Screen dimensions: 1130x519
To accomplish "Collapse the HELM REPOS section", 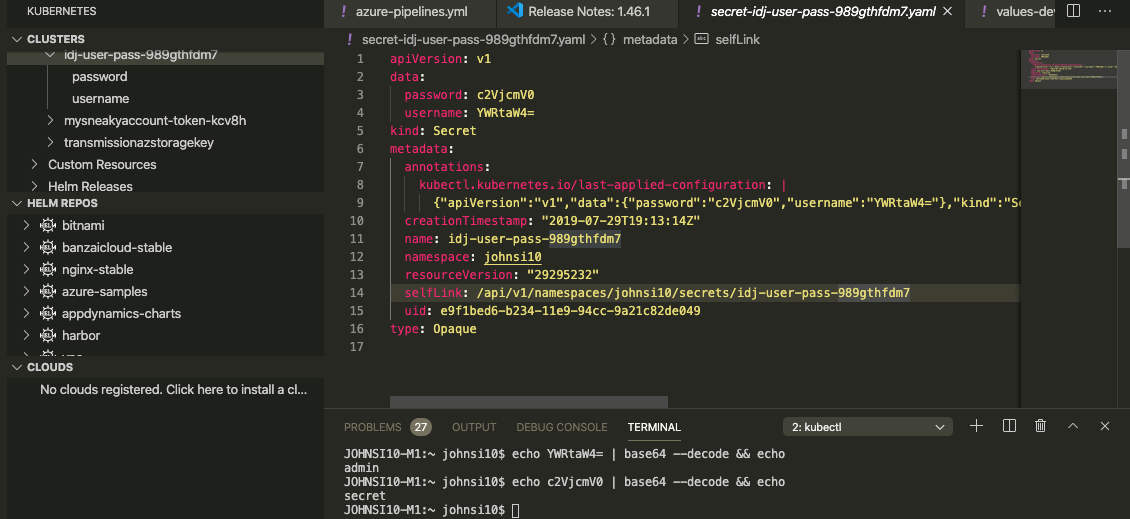I will tap(17, 203).
